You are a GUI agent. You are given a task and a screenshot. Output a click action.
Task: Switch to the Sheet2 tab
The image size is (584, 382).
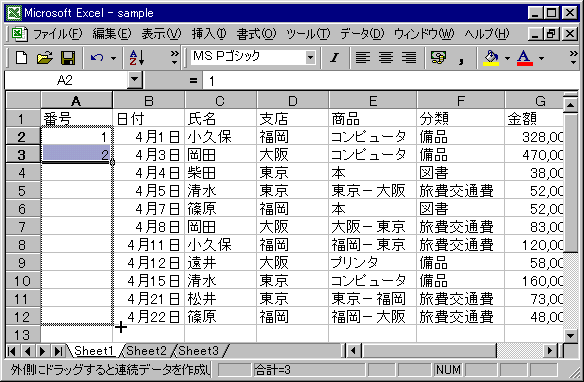click(146, 351)
